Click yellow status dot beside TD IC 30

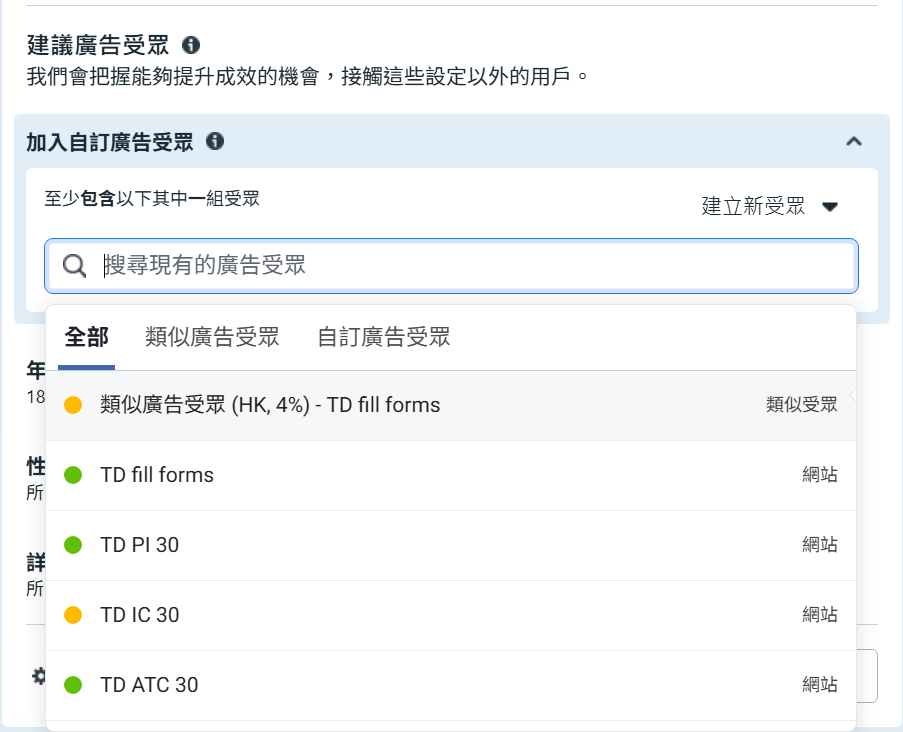tap(73, 615)
